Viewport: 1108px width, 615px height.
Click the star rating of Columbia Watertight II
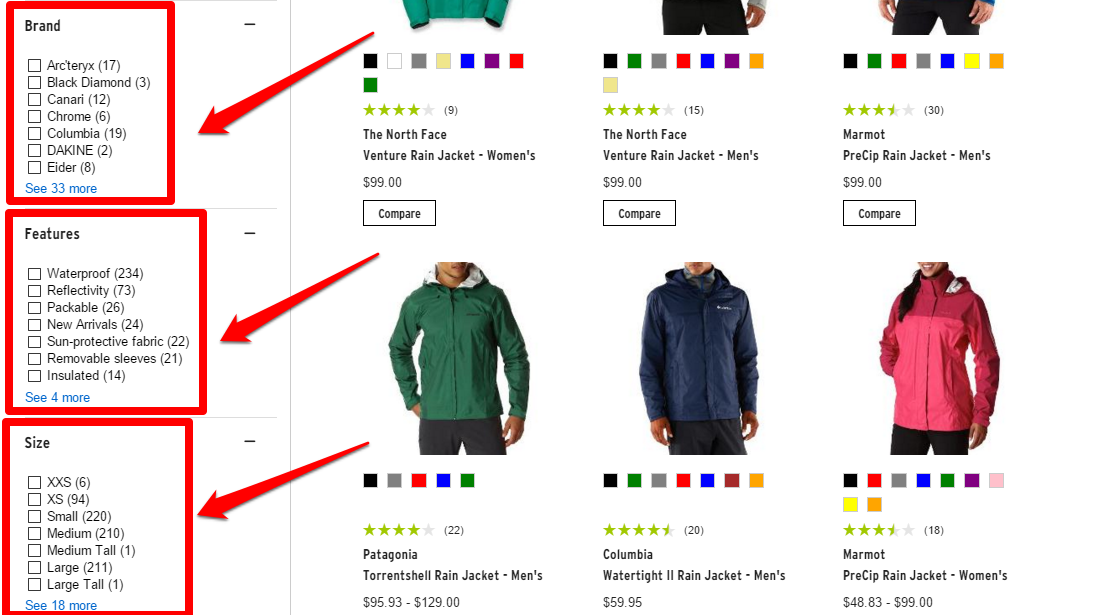[638, 530]
